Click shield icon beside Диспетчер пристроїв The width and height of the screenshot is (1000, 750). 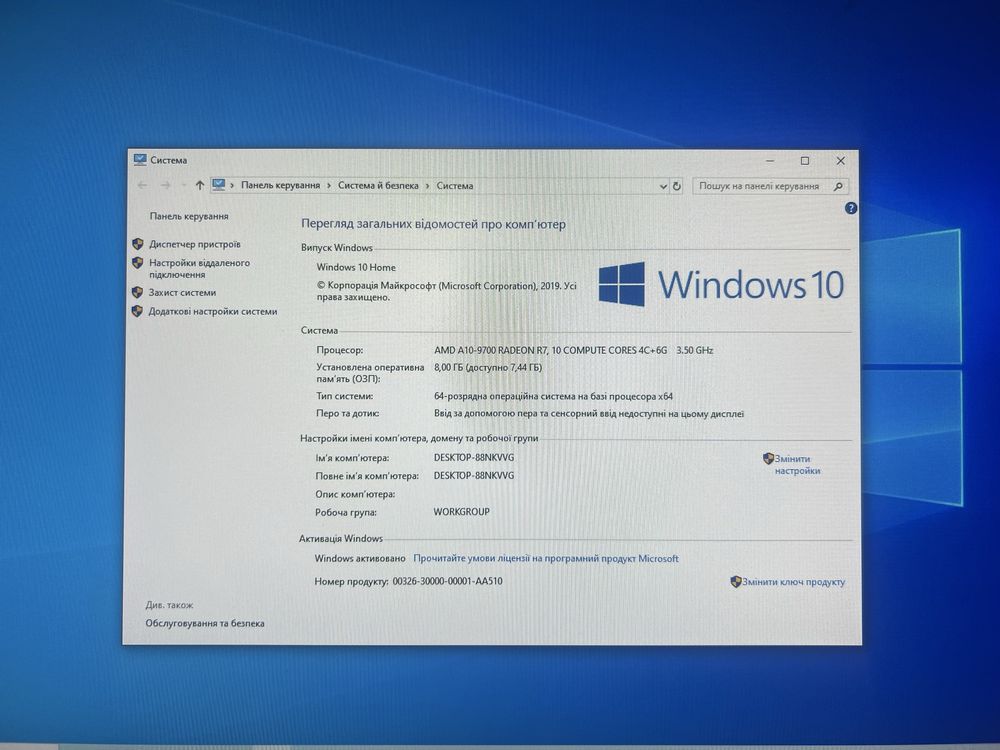pyautogui.click(x=138, y=244)
